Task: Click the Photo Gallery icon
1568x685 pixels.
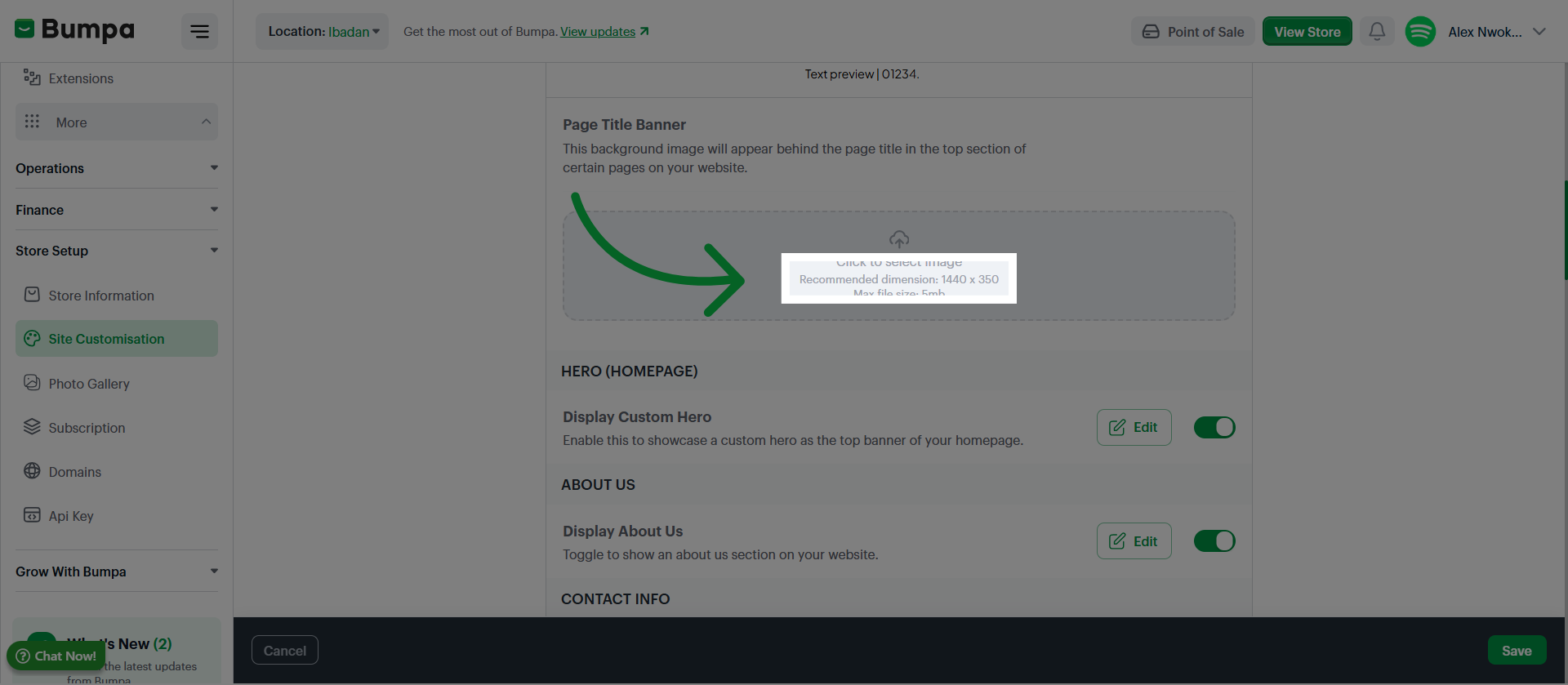Action: (x=32, y=382)
